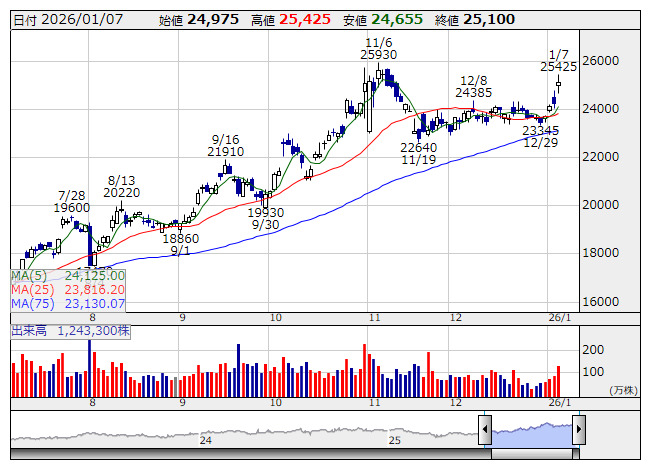Click the 9/16 21910 peak label
This screenshot has height=470, width=653.
(x=225, y=146)
